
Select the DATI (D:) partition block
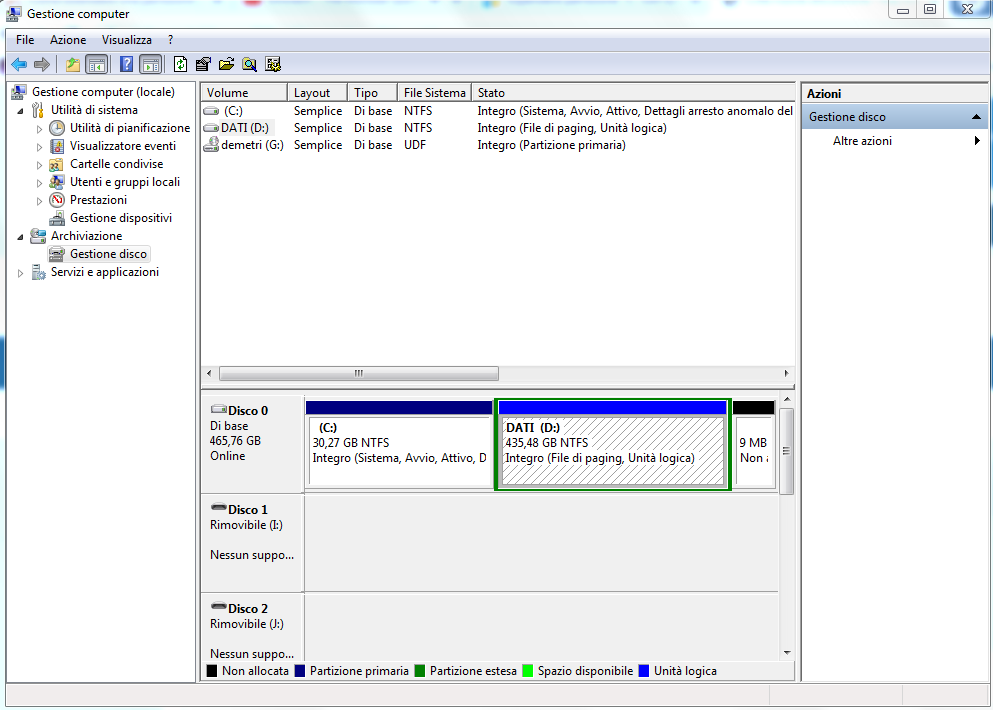[612, 450]
